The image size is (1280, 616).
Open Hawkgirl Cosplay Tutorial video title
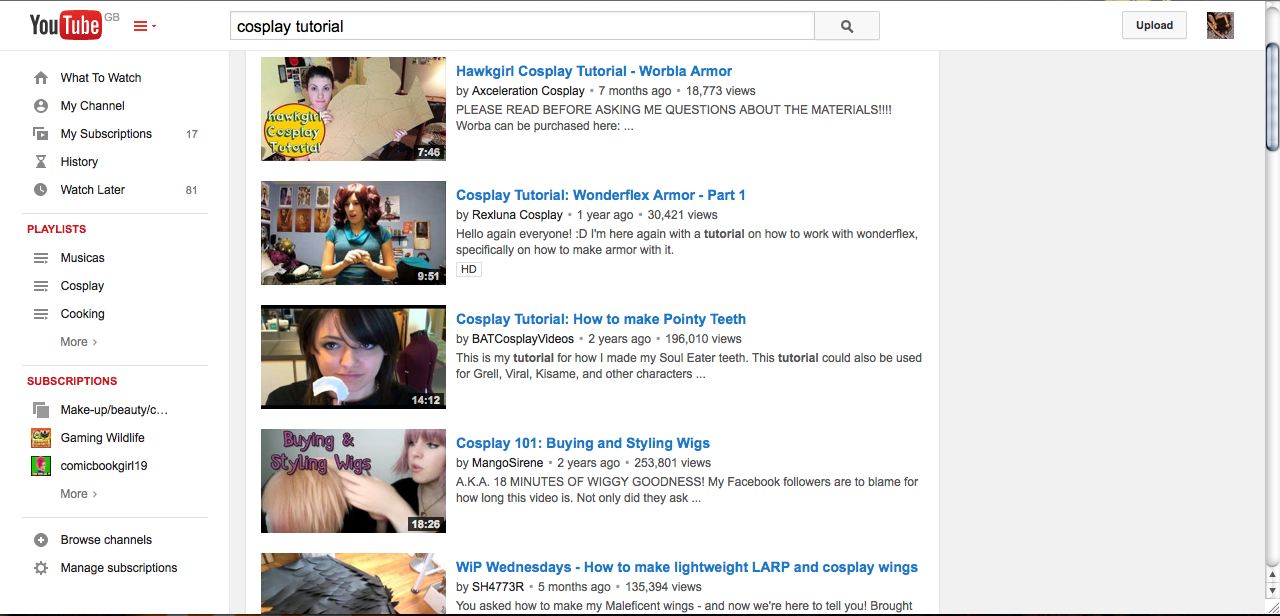(x=594, y=71)
